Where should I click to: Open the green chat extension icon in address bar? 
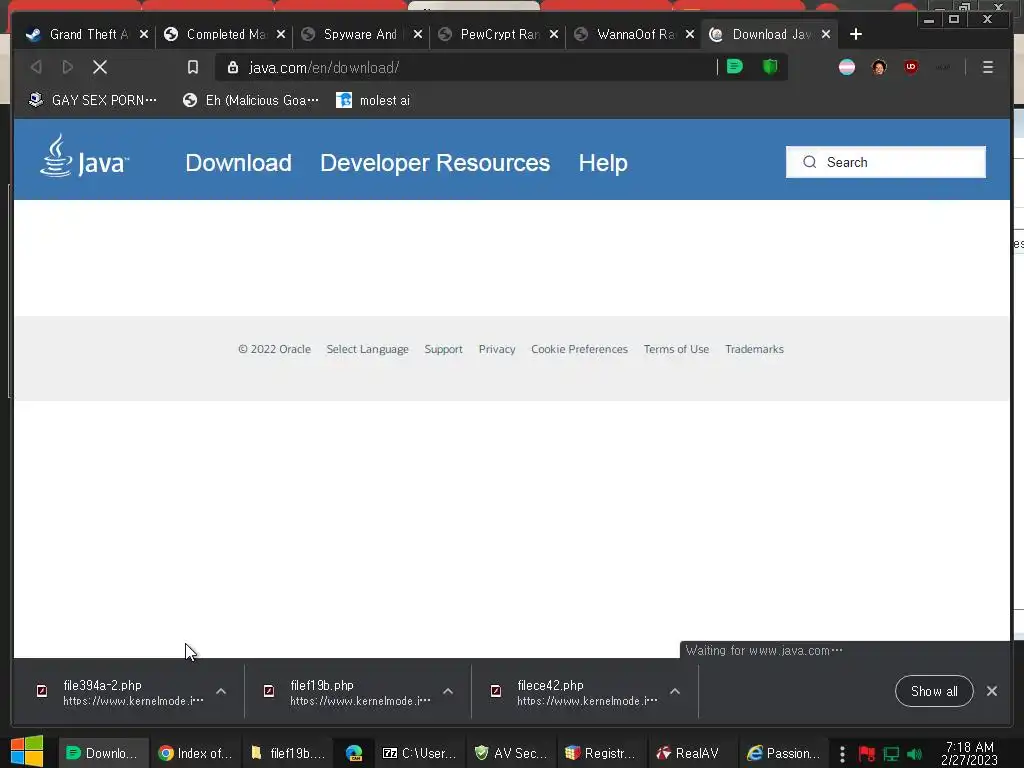tap(735, 67)
